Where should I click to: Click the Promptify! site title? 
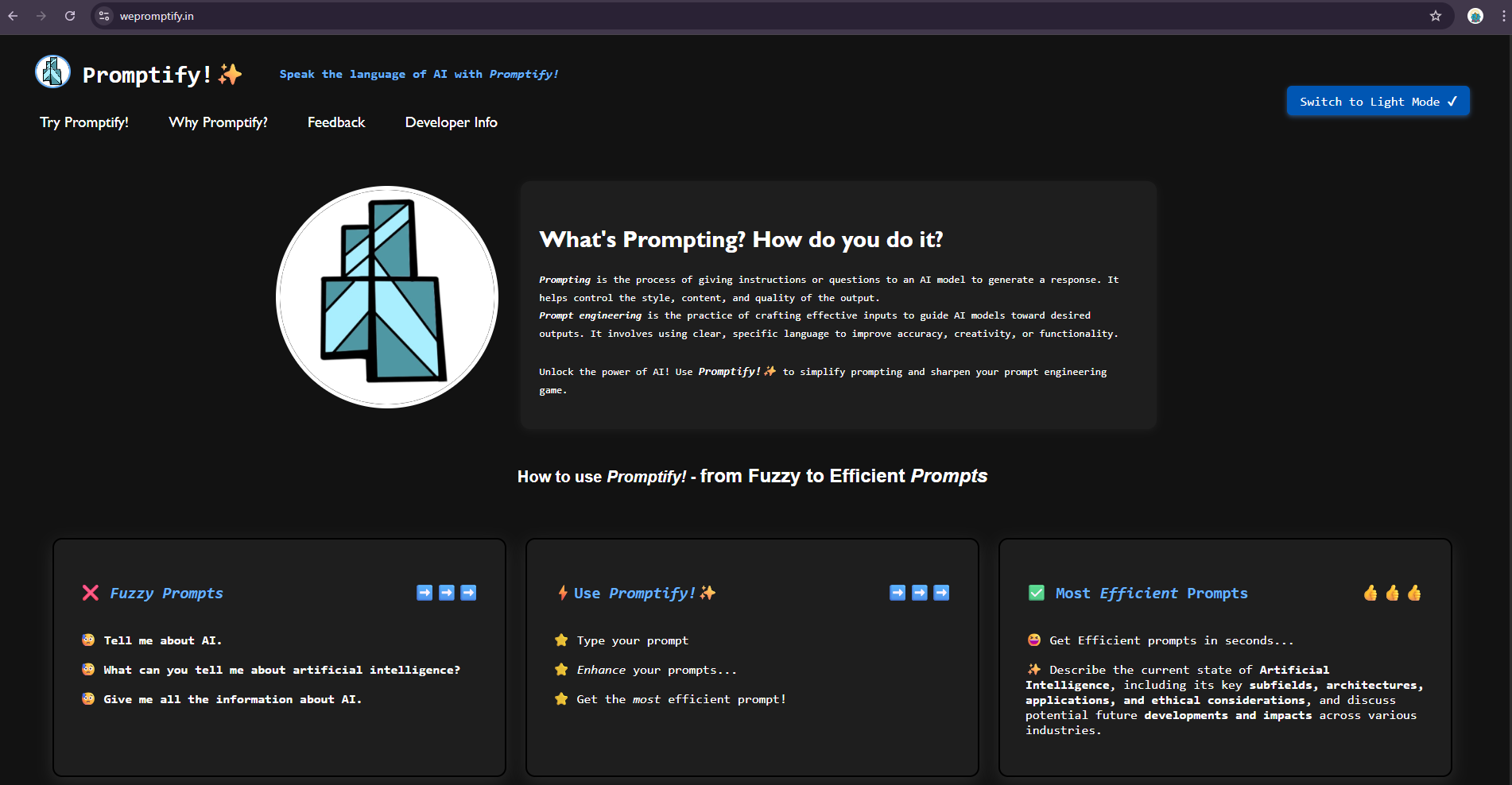pos(147,75)
